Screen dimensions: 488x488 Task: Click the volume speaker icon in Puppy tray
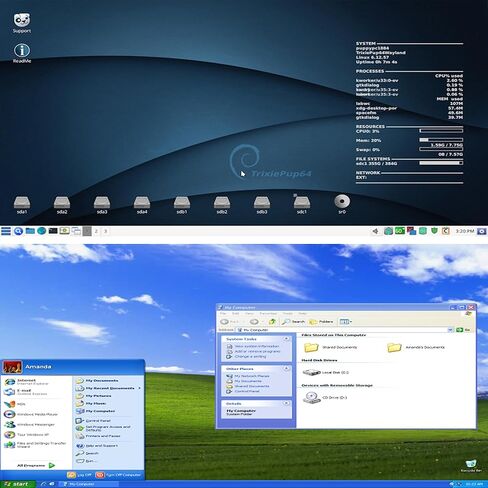(x=376, y=231)
